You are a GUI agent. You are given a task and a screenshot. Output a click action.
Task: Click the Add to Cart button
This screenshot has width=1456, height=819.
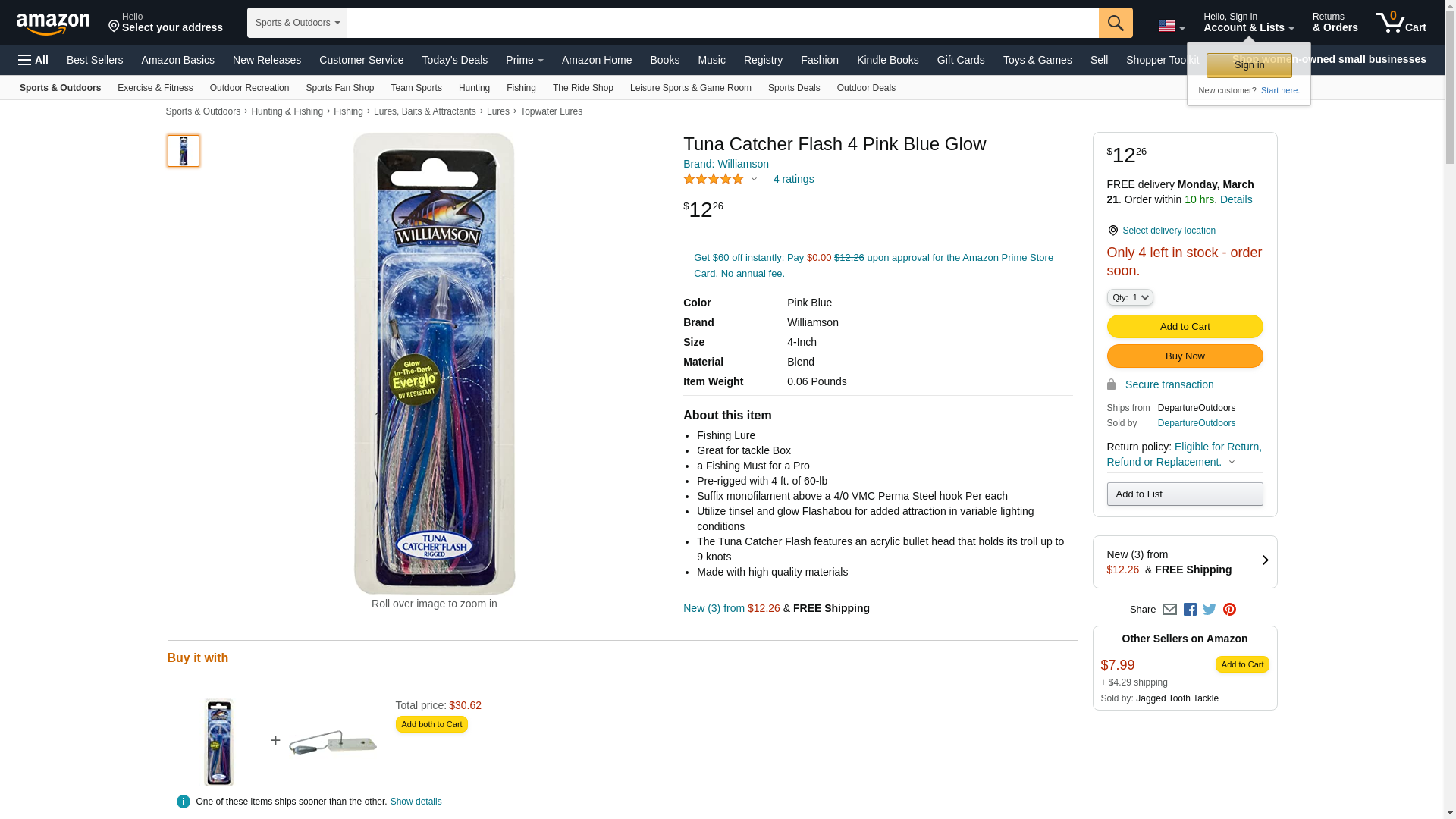click(1185, 327)
